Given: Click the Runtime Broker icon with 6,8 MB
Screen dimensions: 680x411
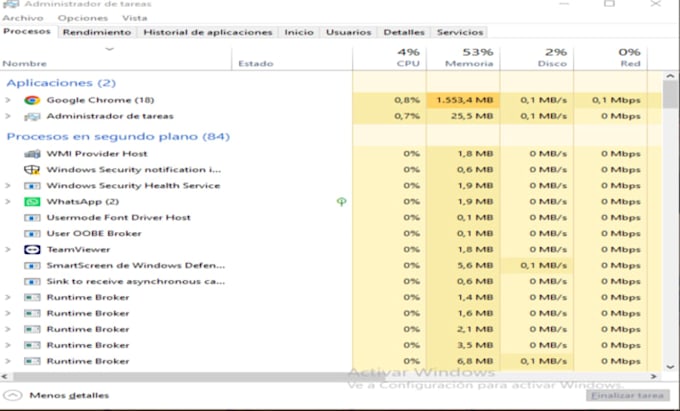Looking at the screenshot, I should [x=32, y=361].
